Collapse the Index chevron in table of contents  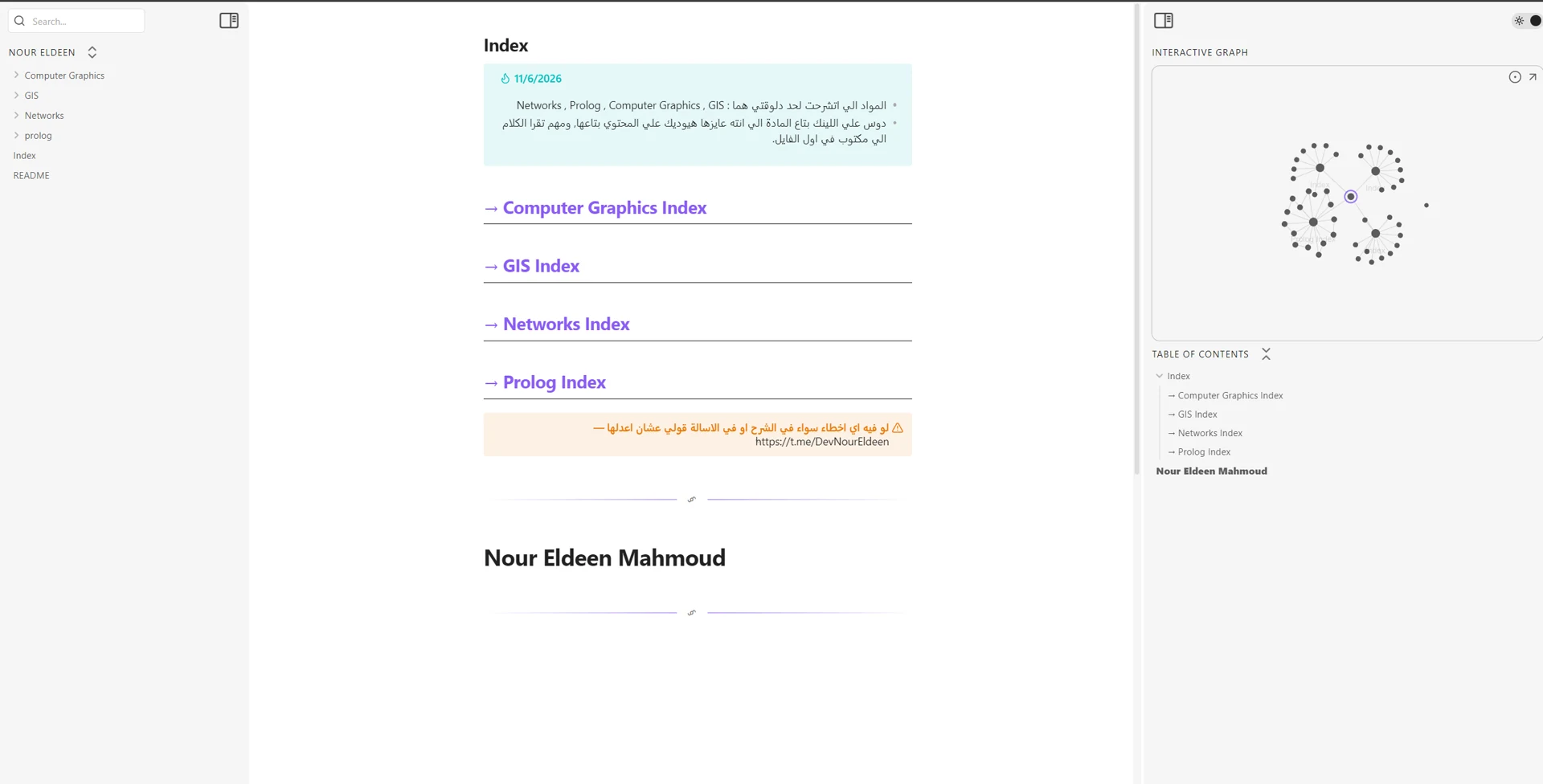(1160, 376)
